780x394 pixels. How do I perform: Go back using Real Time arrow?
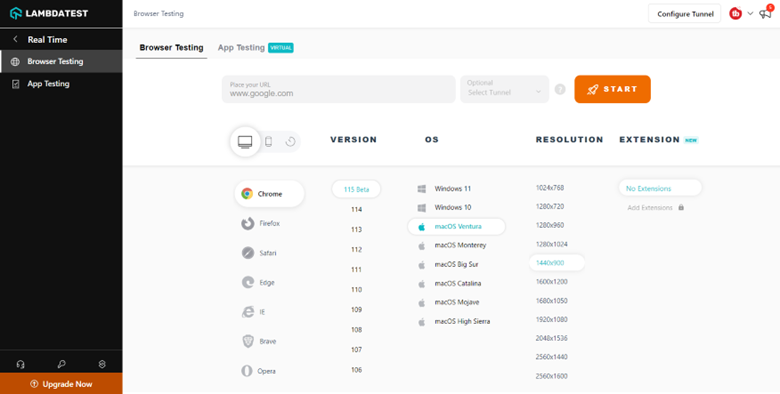16,39
